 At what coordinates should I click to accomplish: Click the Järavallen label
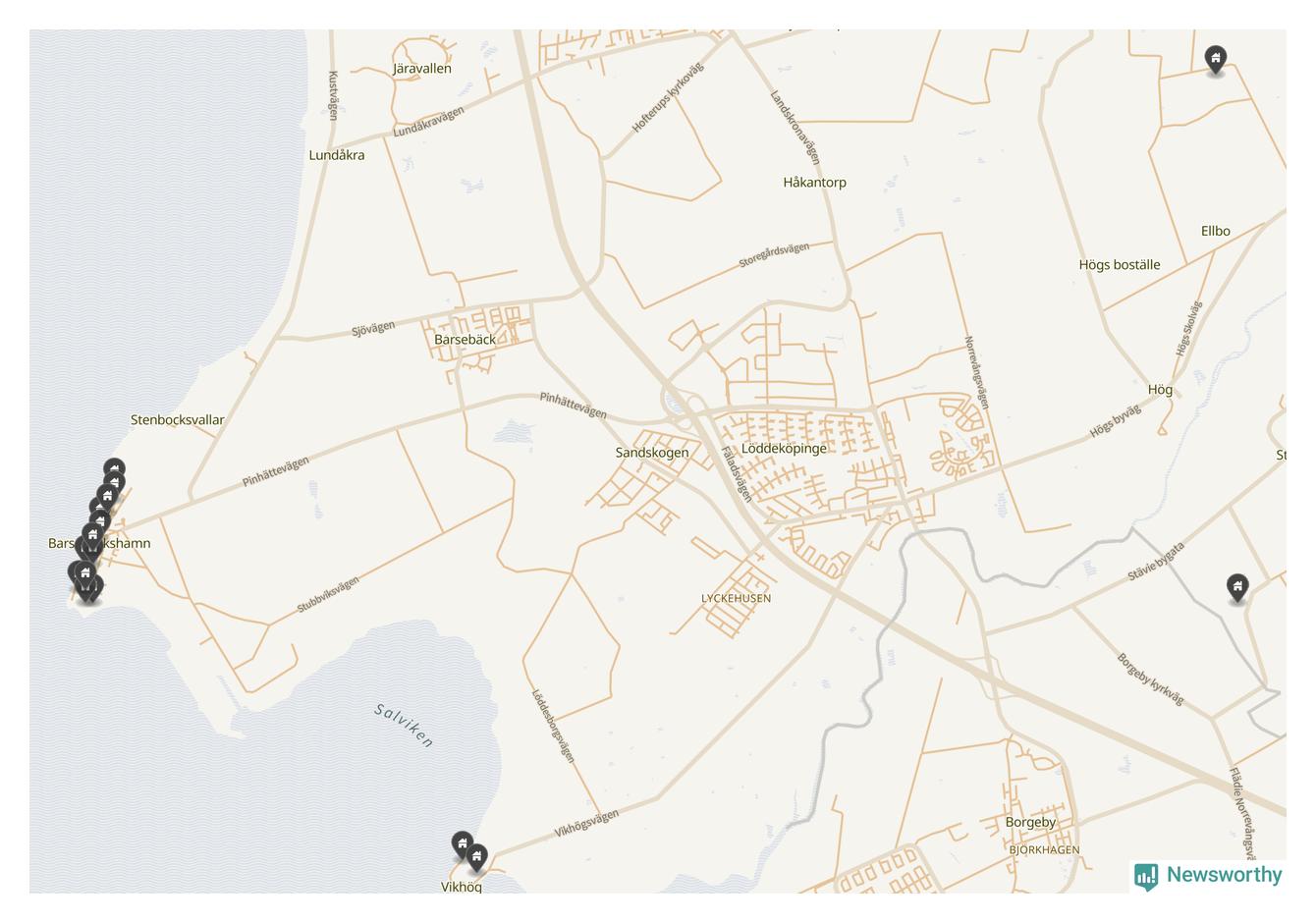pyautogui.click(x=422, y=69)
